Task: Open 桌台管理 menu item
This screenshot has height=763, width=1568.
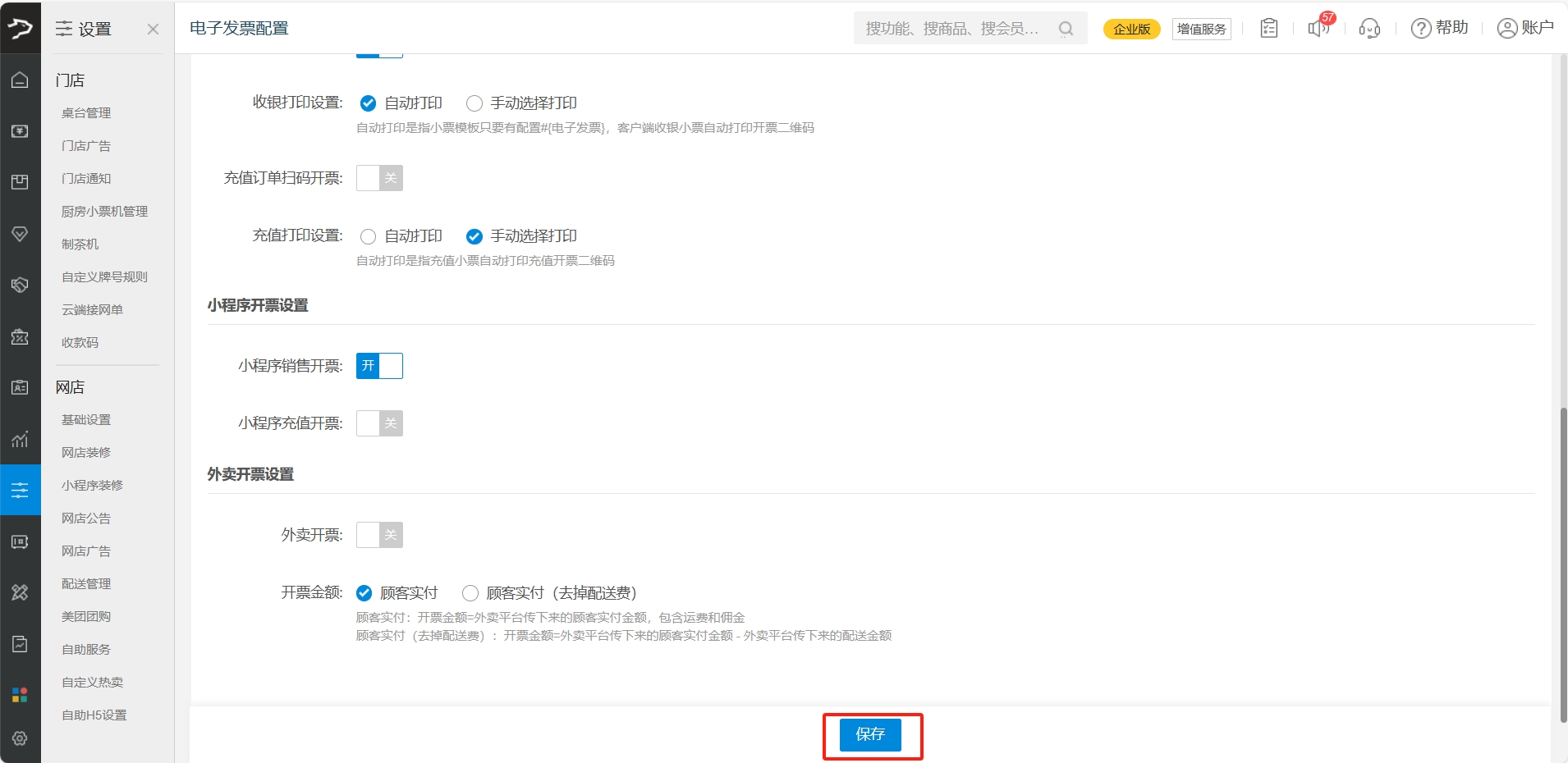Action: point(86,113)
